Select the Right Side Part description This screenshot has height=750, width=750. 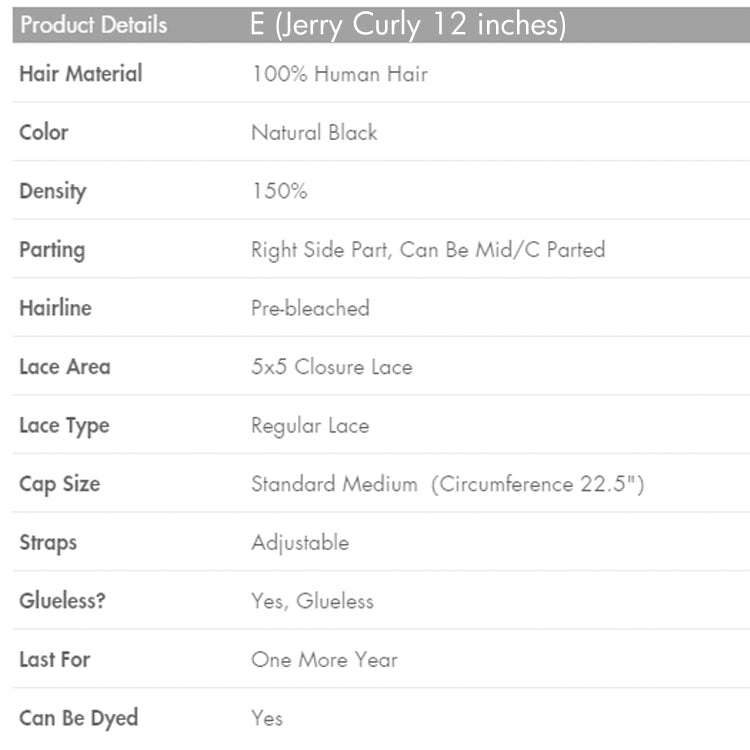[x=428, y=250]
